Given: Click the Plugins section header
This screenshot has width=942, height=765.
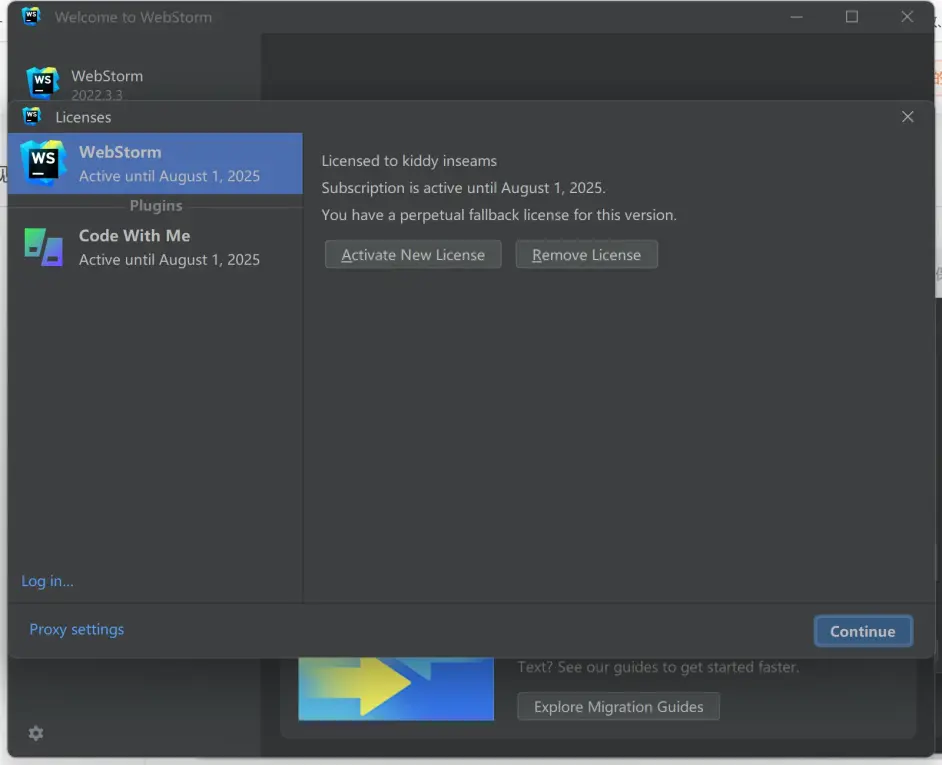Looking at the screenshot, I should 156,206.
